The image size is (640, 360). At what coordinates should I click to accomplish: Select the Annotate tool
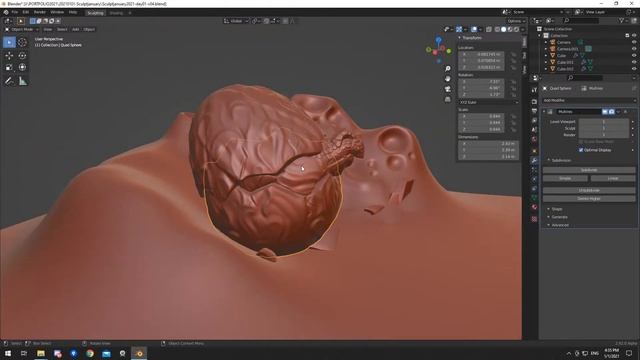pos(9,81)
